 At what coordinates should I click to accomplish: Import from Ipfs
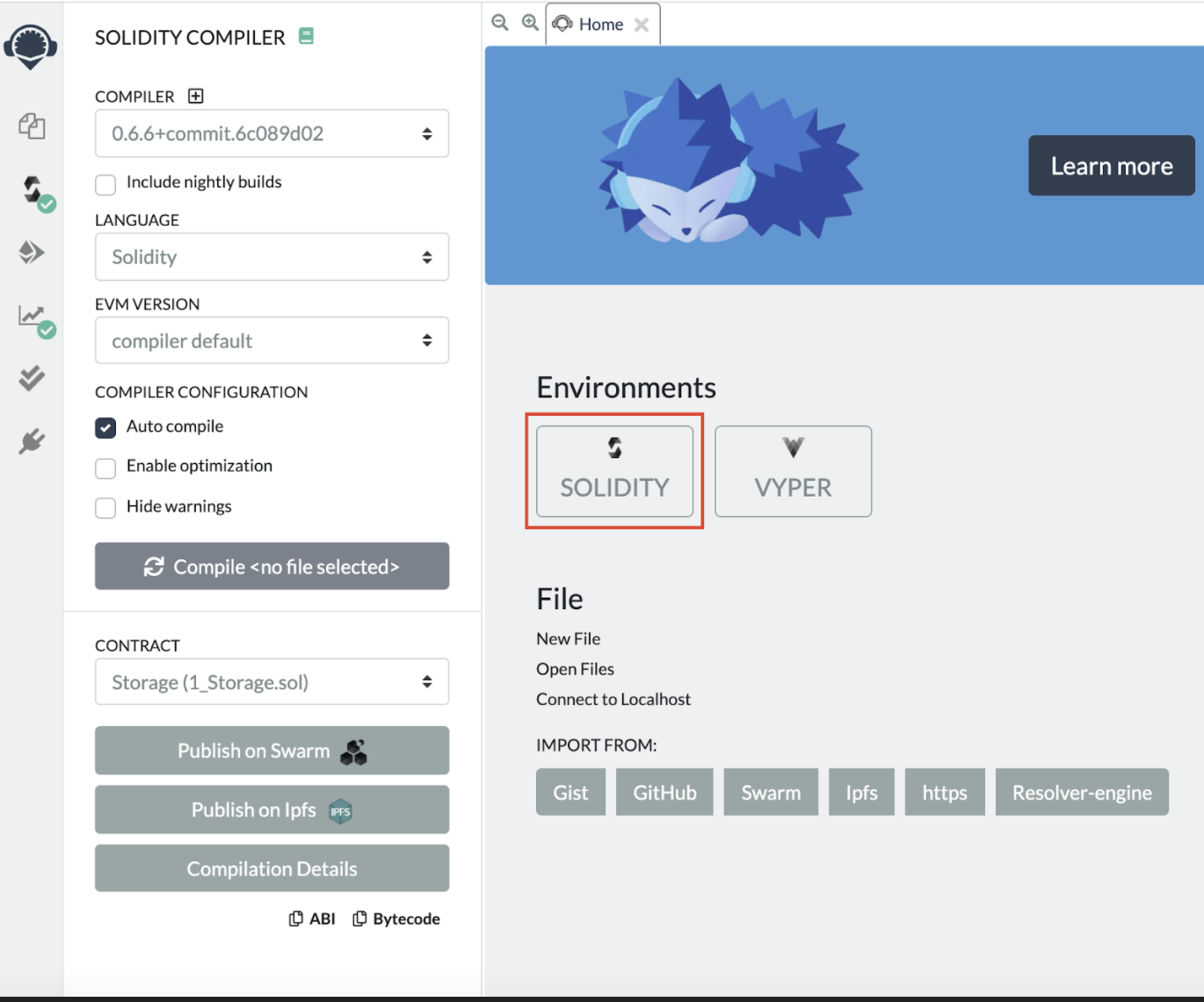coord(861,792)
